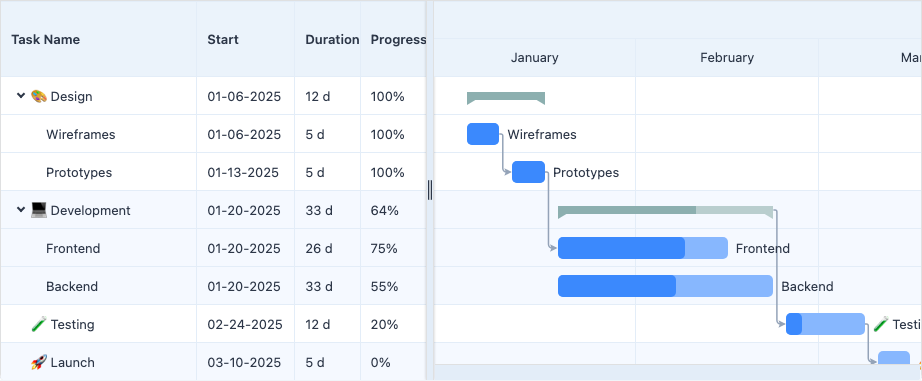Click the Wireframes label beside its chart bar

[x=542, y=135]
